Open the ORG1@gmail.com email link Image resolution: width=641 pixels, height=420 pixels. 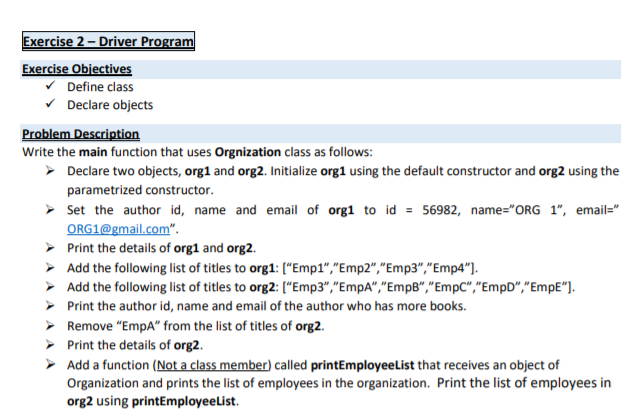click(118, 229)
